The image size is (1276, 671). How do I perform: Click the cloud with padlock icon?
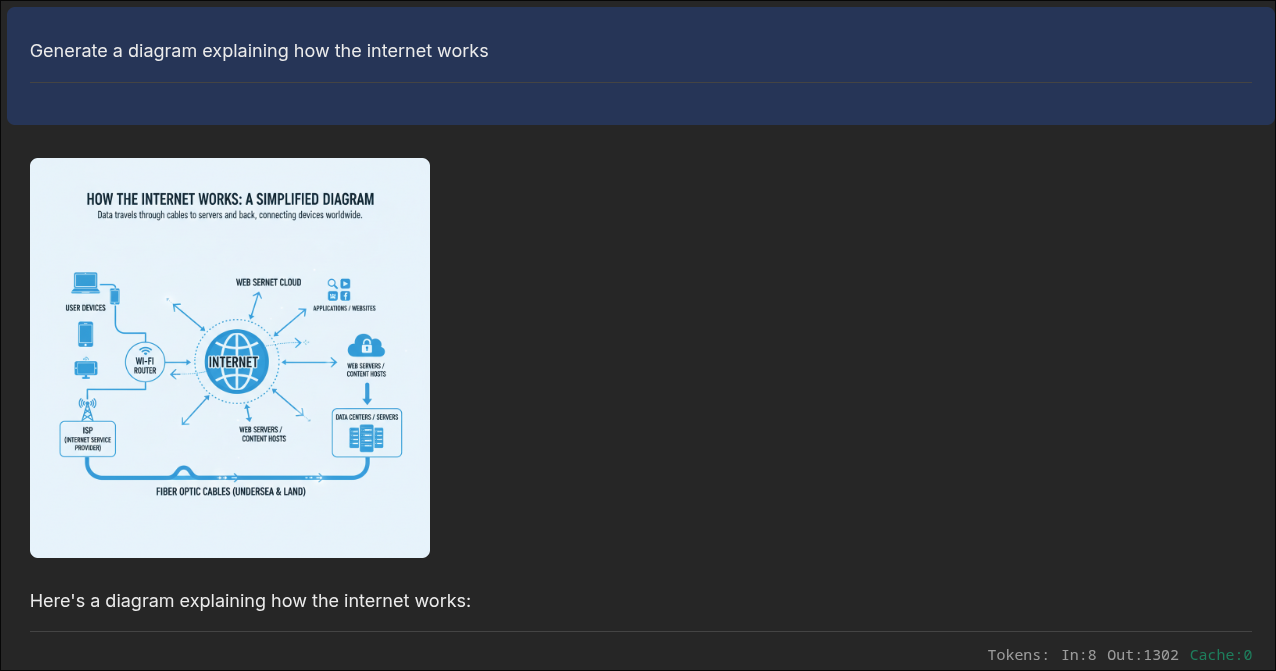coord(366,346)
